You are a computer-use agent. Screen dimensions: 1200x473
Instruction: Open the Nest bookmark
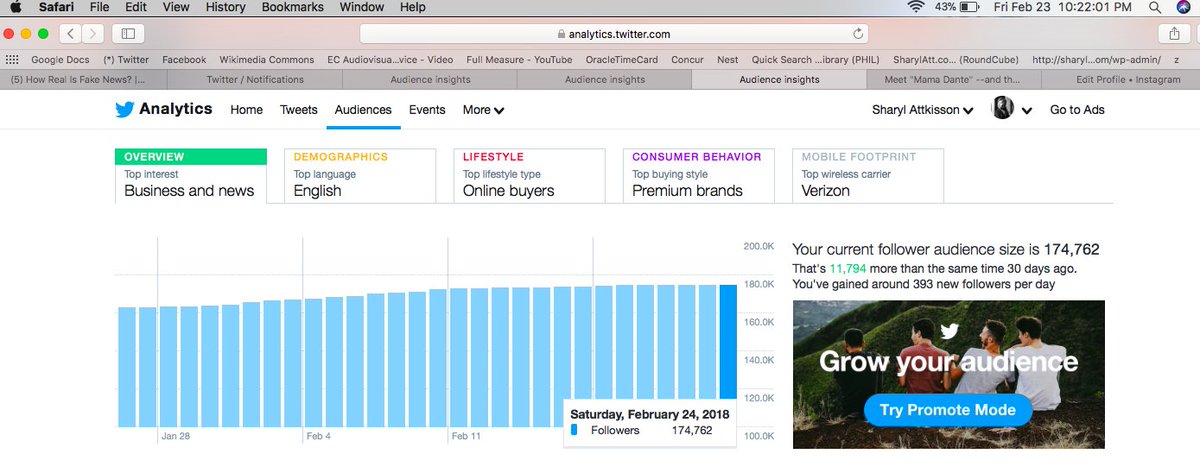(728, 59)
